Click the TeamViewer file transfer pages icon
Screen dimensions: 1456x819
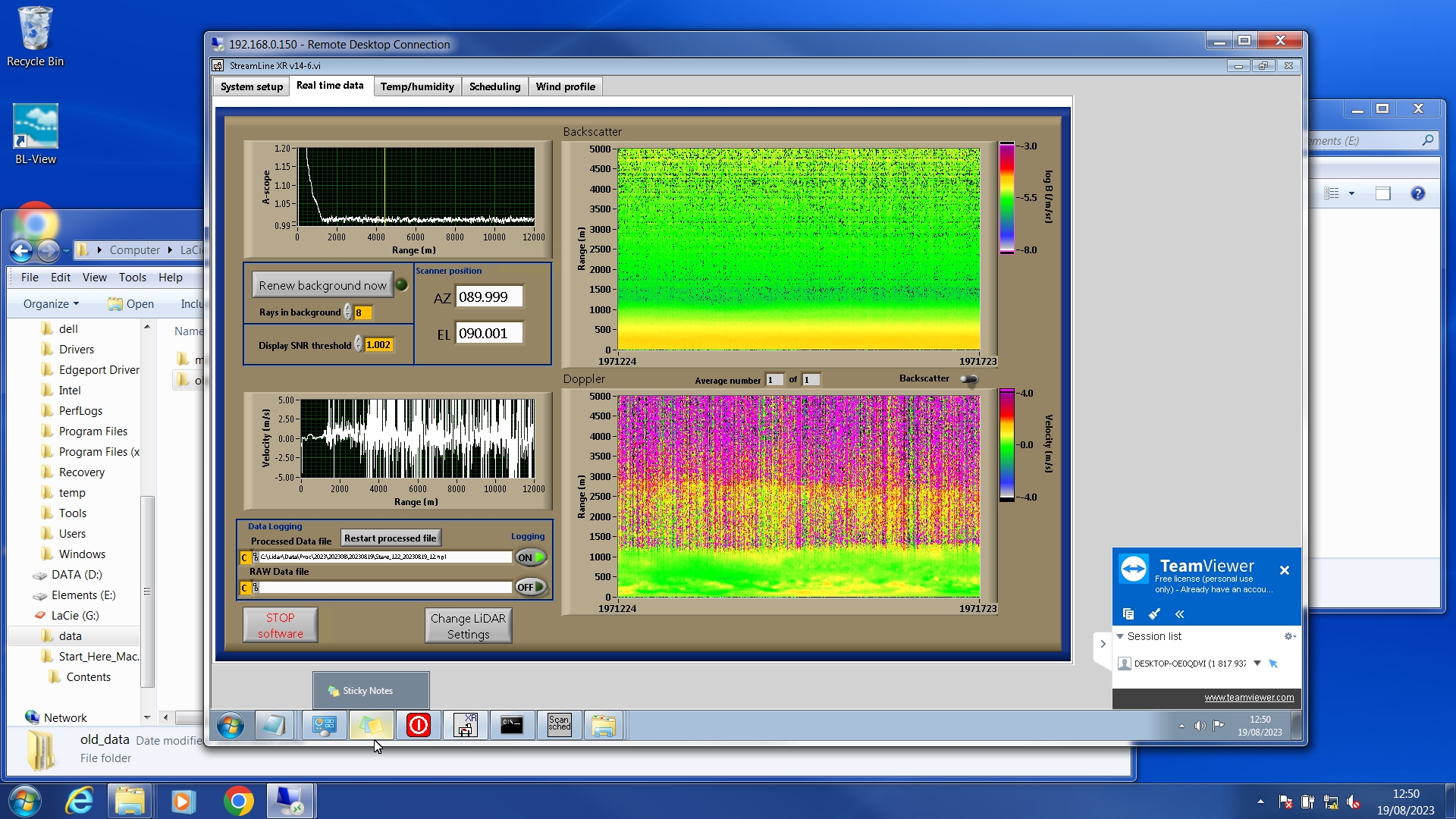(1128, 613)
